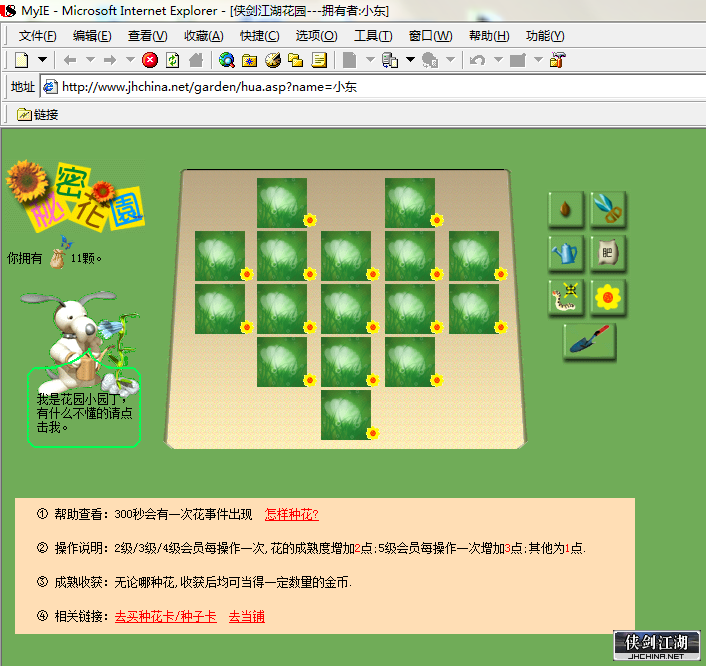Screen dimensions: 706x666
Task: Click the green Refresh page icon
Action: (172, 60)
